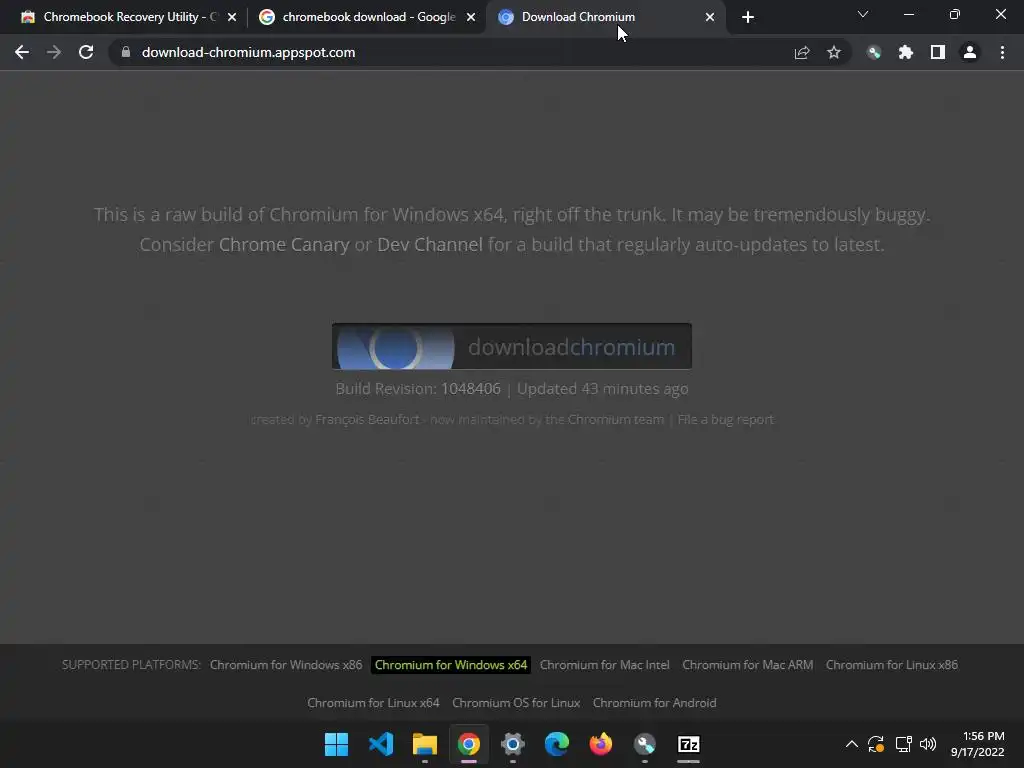Viewport: 1024px width, 768px height.
Task: Click the sync update tray icon
Action: coord(876,744)
